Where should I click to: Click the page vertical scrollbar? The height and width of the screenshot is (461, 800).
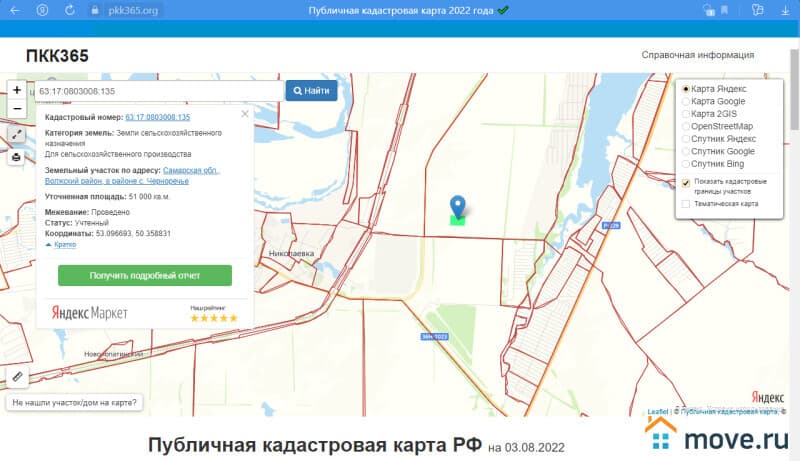794,90
